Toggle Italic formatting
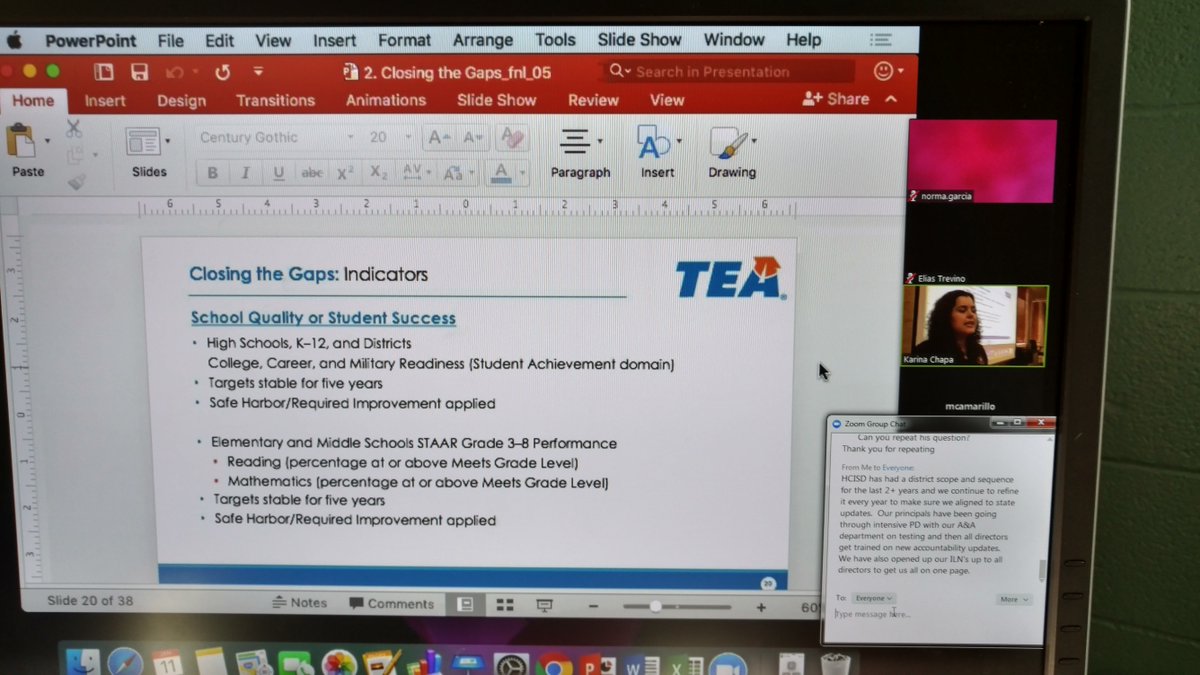 (x=245, y=173)
